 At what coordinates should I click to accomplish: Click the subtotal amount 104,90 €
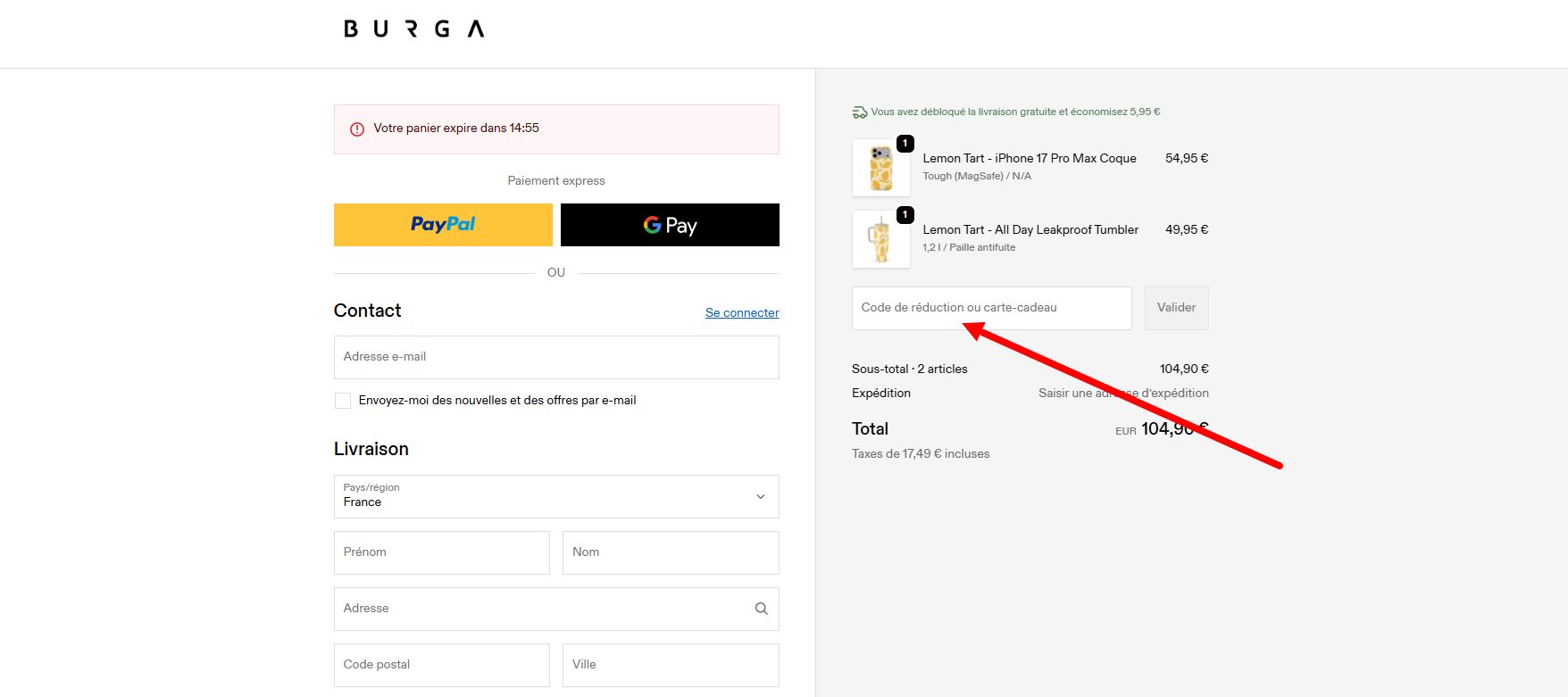1184,369
